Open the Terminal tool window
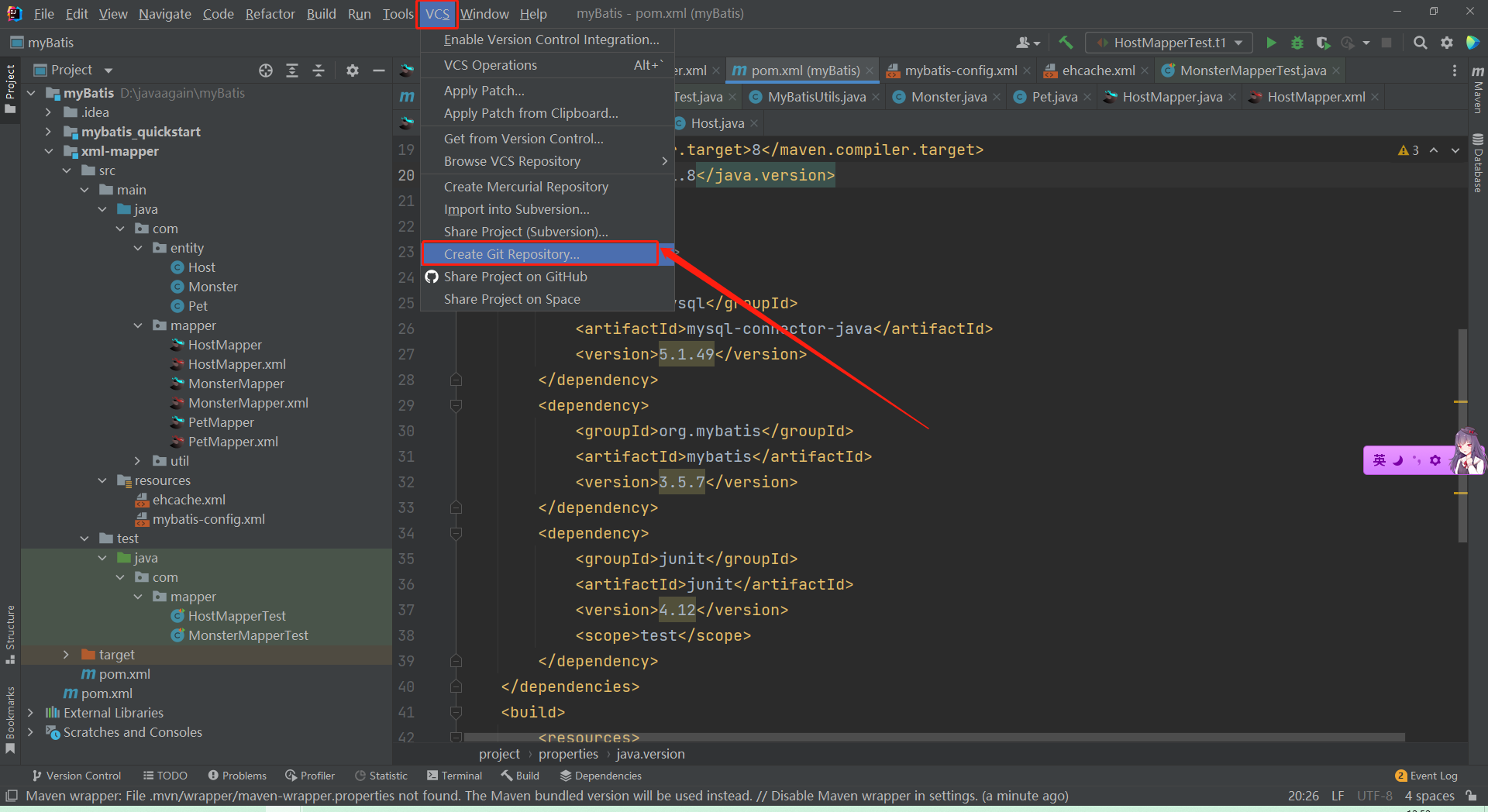This screenshot has width=1488, height=812. (454, 776)
